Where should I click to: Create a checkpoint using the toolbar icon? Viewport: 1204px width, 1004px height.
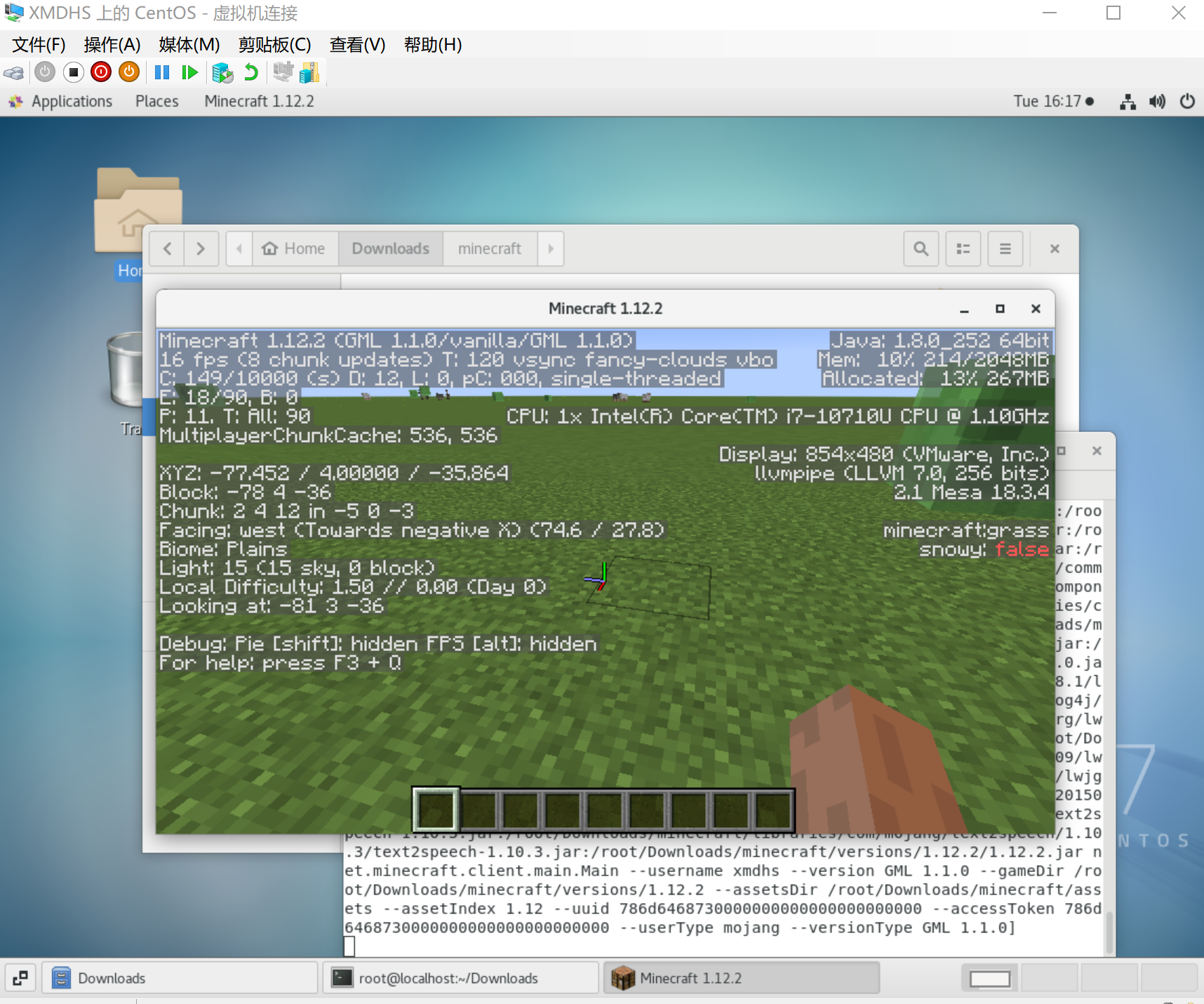coord(222,72)
